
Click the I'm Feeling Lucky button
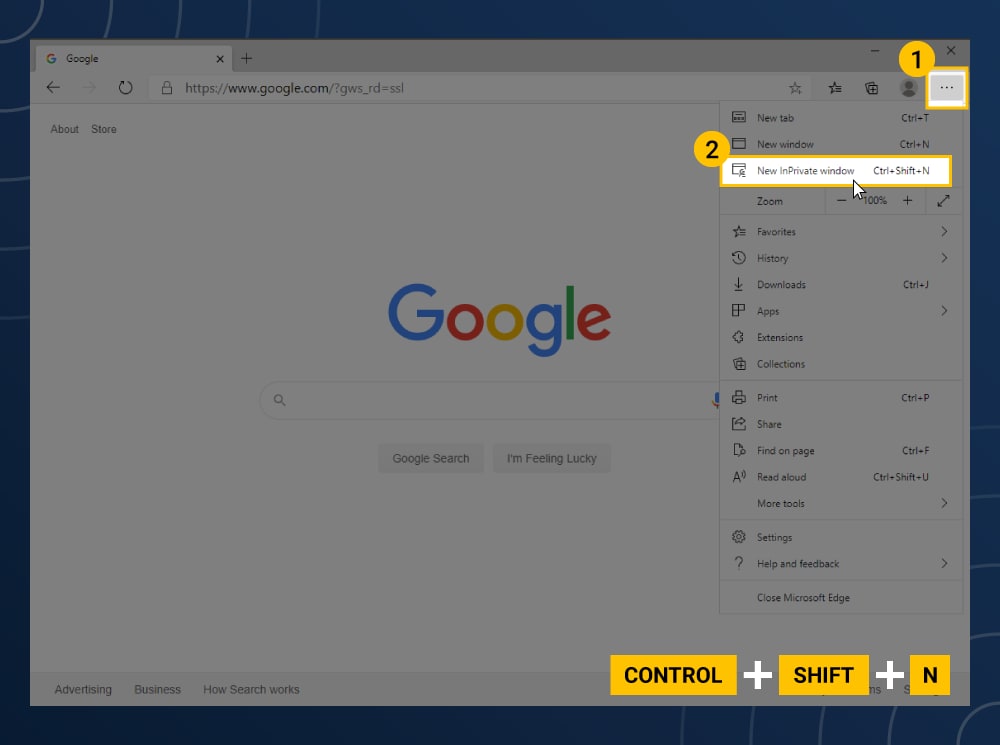tap(552, 458)
